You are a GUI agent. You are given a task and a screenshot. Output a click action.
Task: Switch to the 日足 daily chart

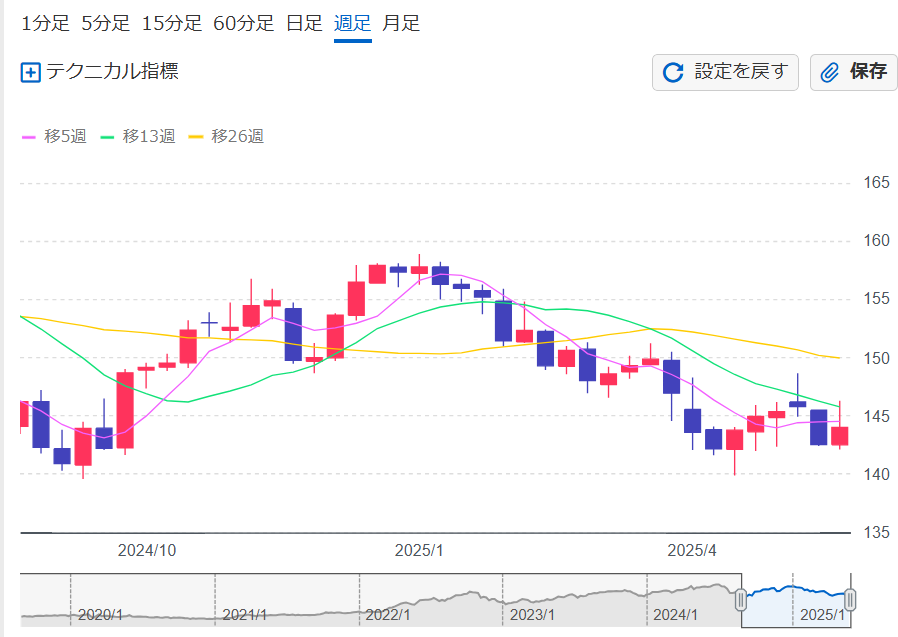click(x=304, y=23)
